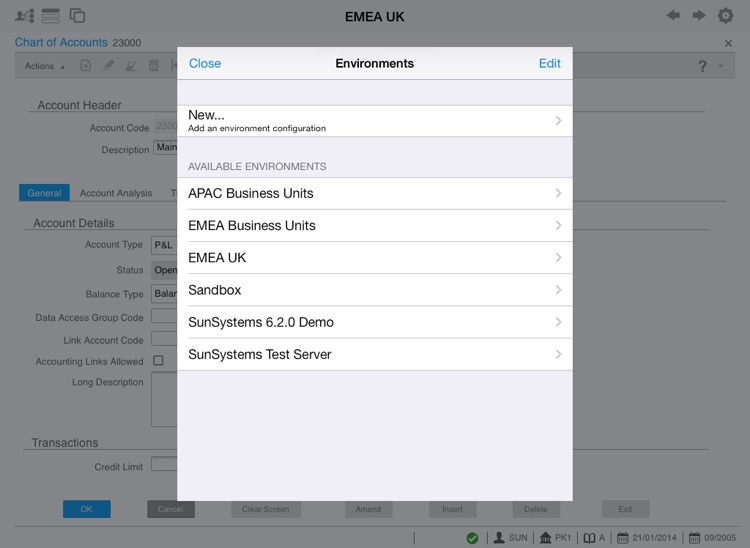Screen dimensions: 750x548
Task: Click the pencil edit toolbar icon
Action: 109,66
